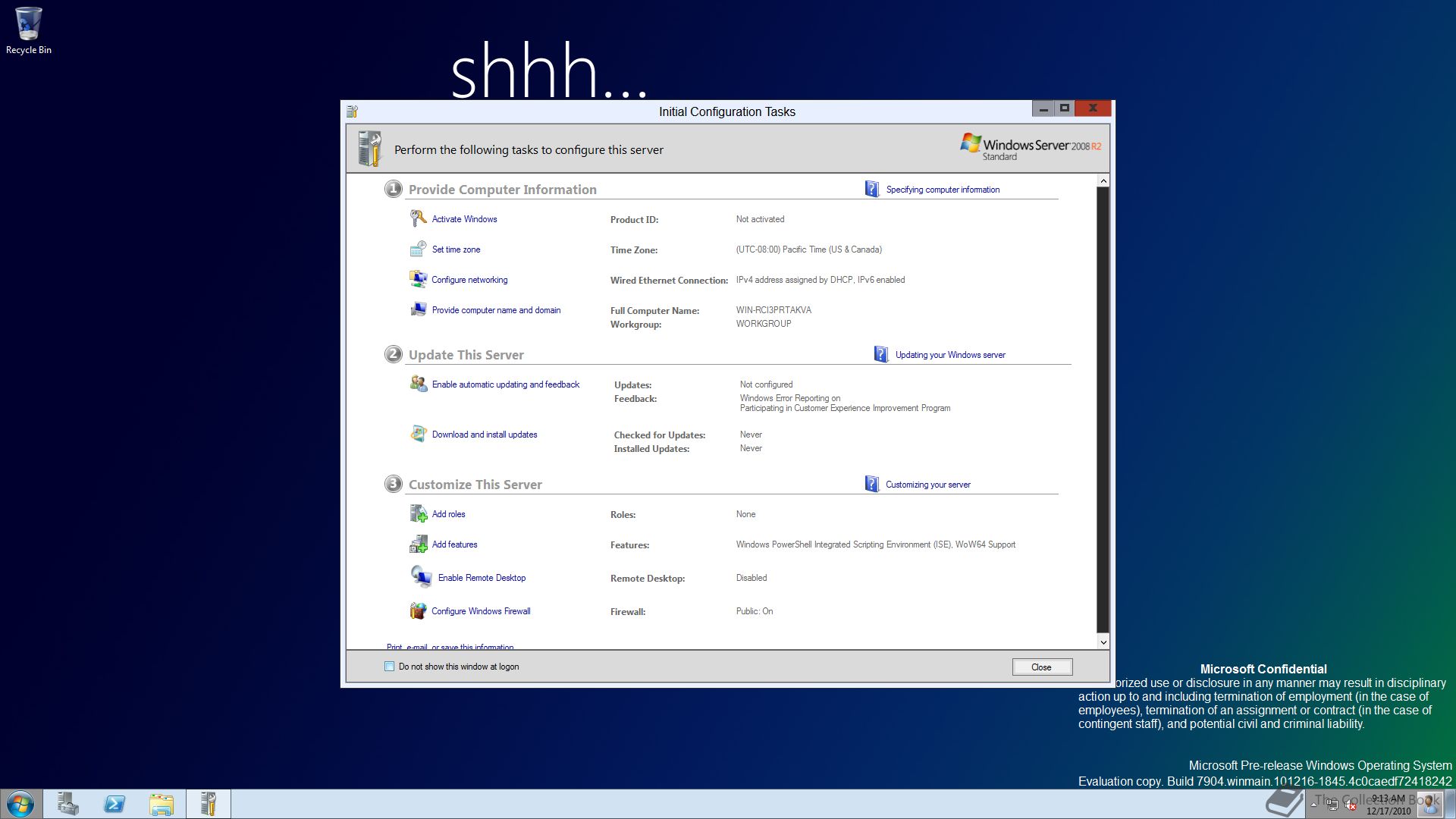The image size is (1456, 819).
Task: Click the Updates value 'Not configured'
Action: 766,384
